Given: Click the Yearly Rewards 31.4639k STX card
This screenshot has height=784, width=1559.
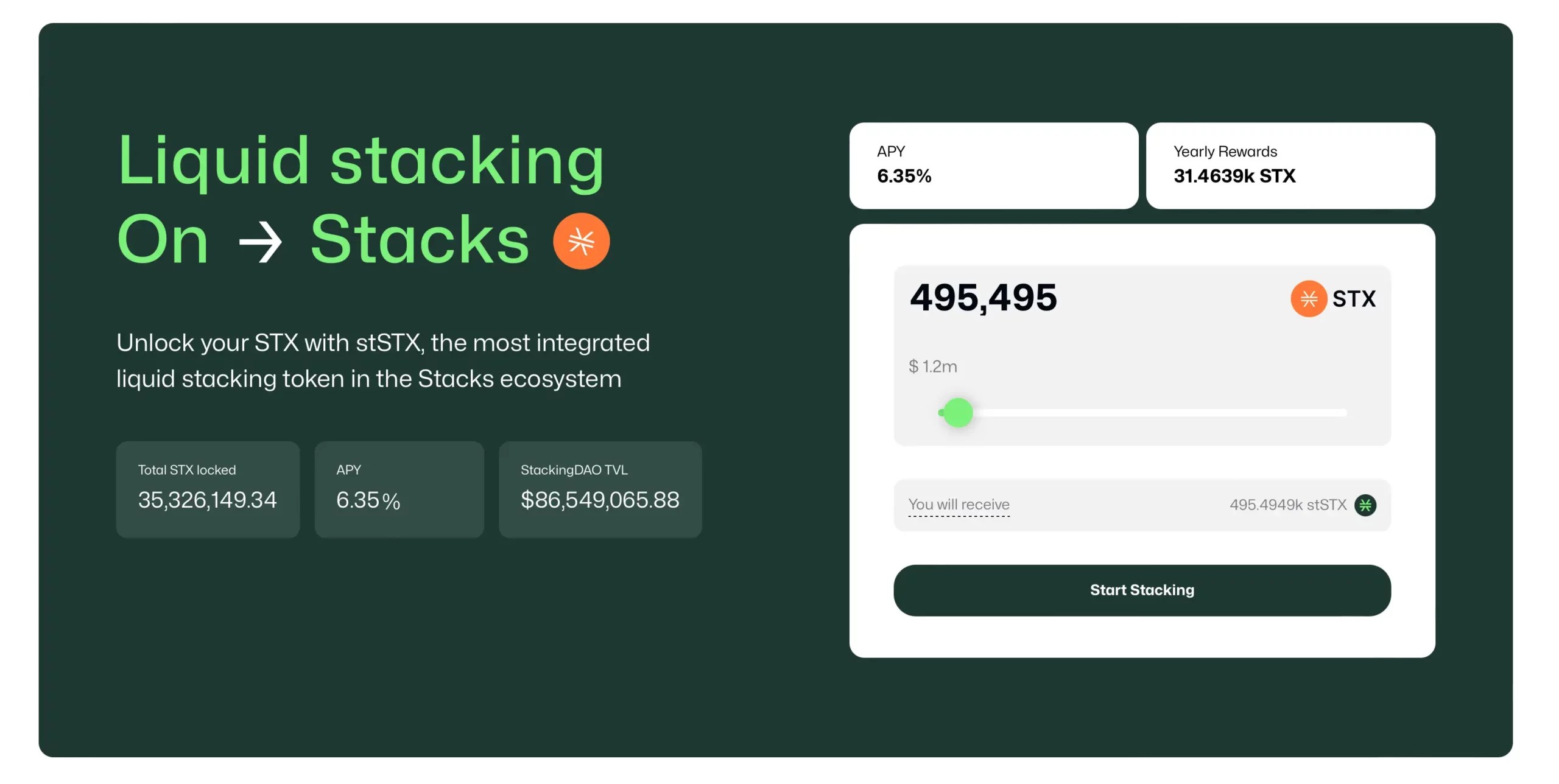Looking at the screenshot, I should 1290,166.
